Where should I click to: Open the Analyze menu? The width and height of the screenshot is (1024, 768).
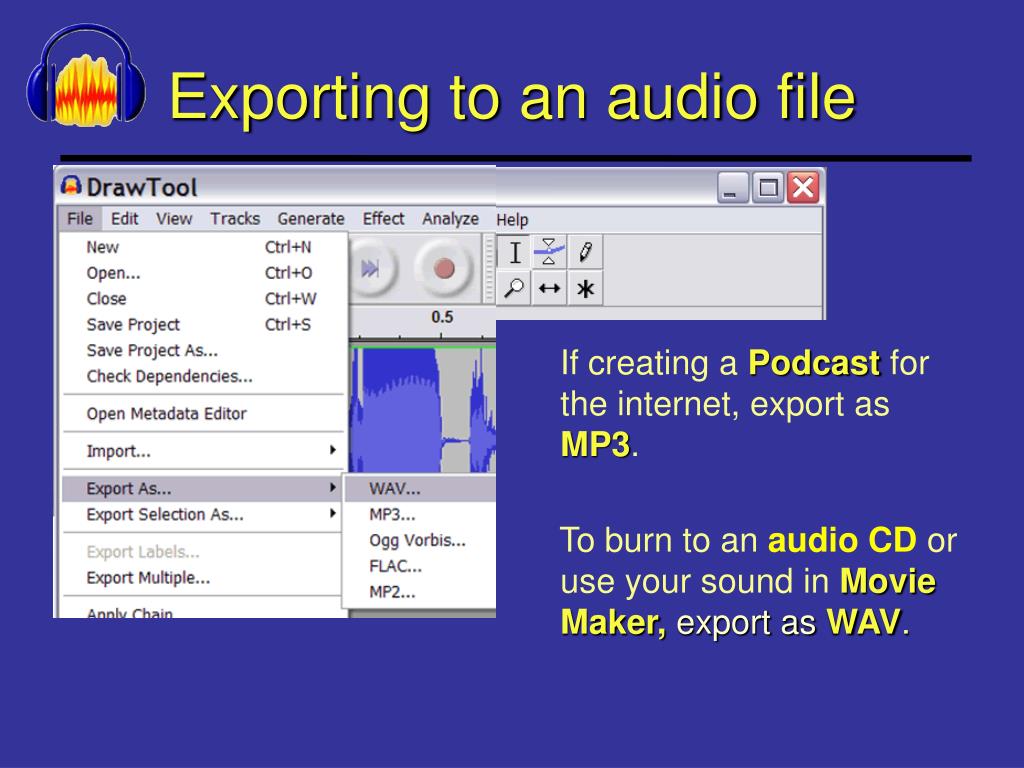pyautogui.click(x=450, y=219)
